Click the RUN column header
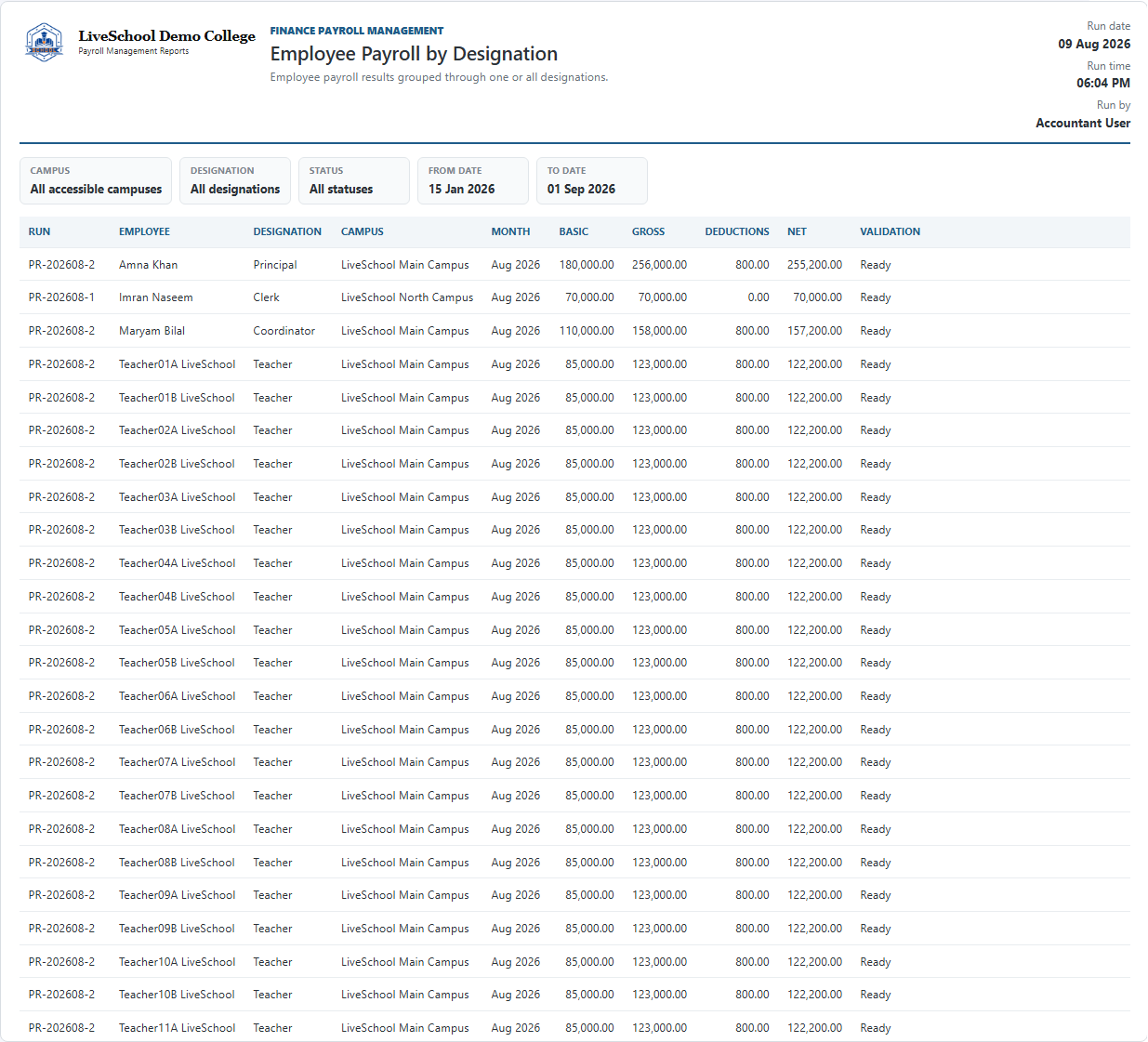 tap(39, 231)
